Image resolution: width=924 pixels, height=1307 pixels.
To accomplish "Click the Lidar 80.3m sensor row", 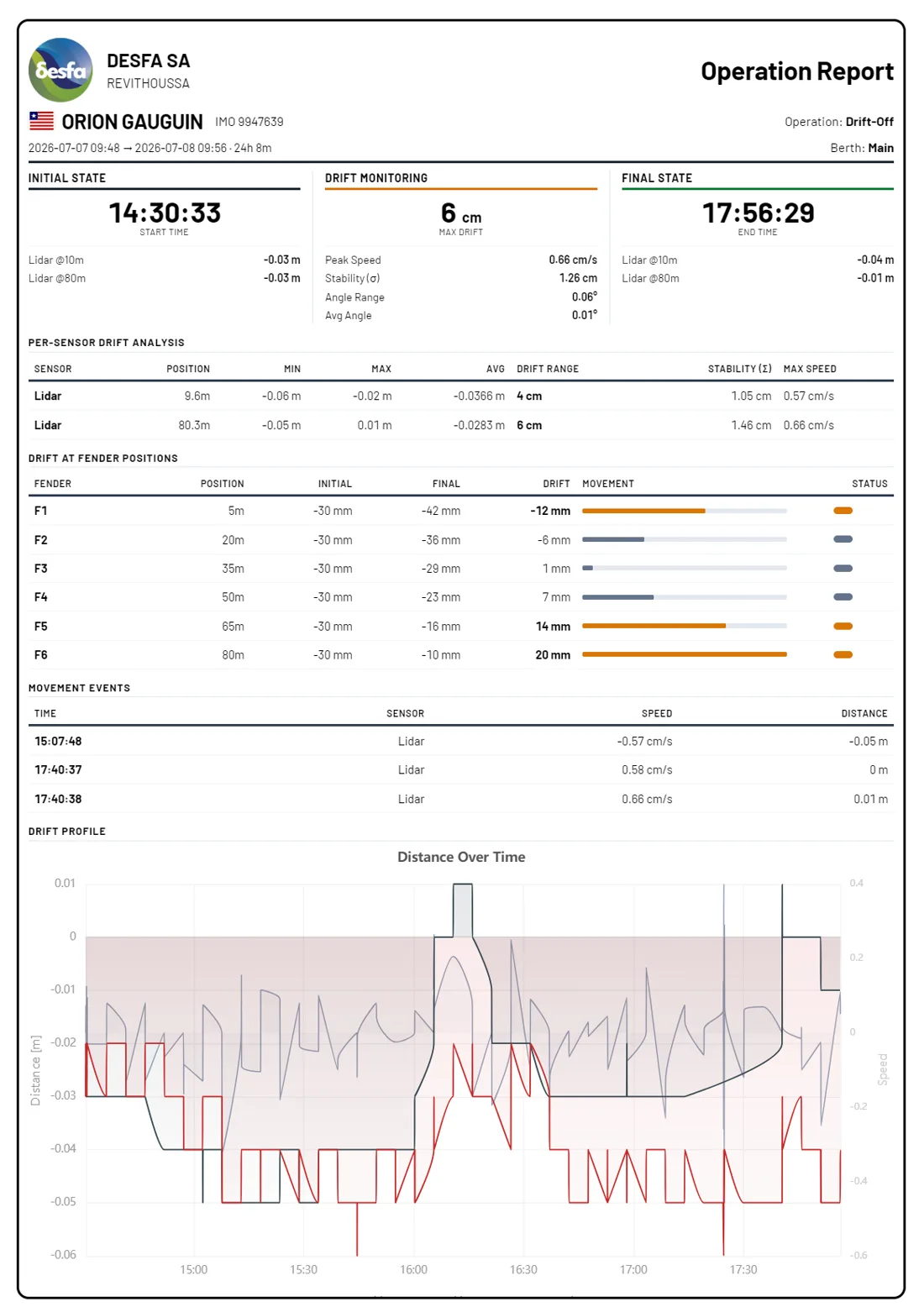I will click(x=461, y=425).
